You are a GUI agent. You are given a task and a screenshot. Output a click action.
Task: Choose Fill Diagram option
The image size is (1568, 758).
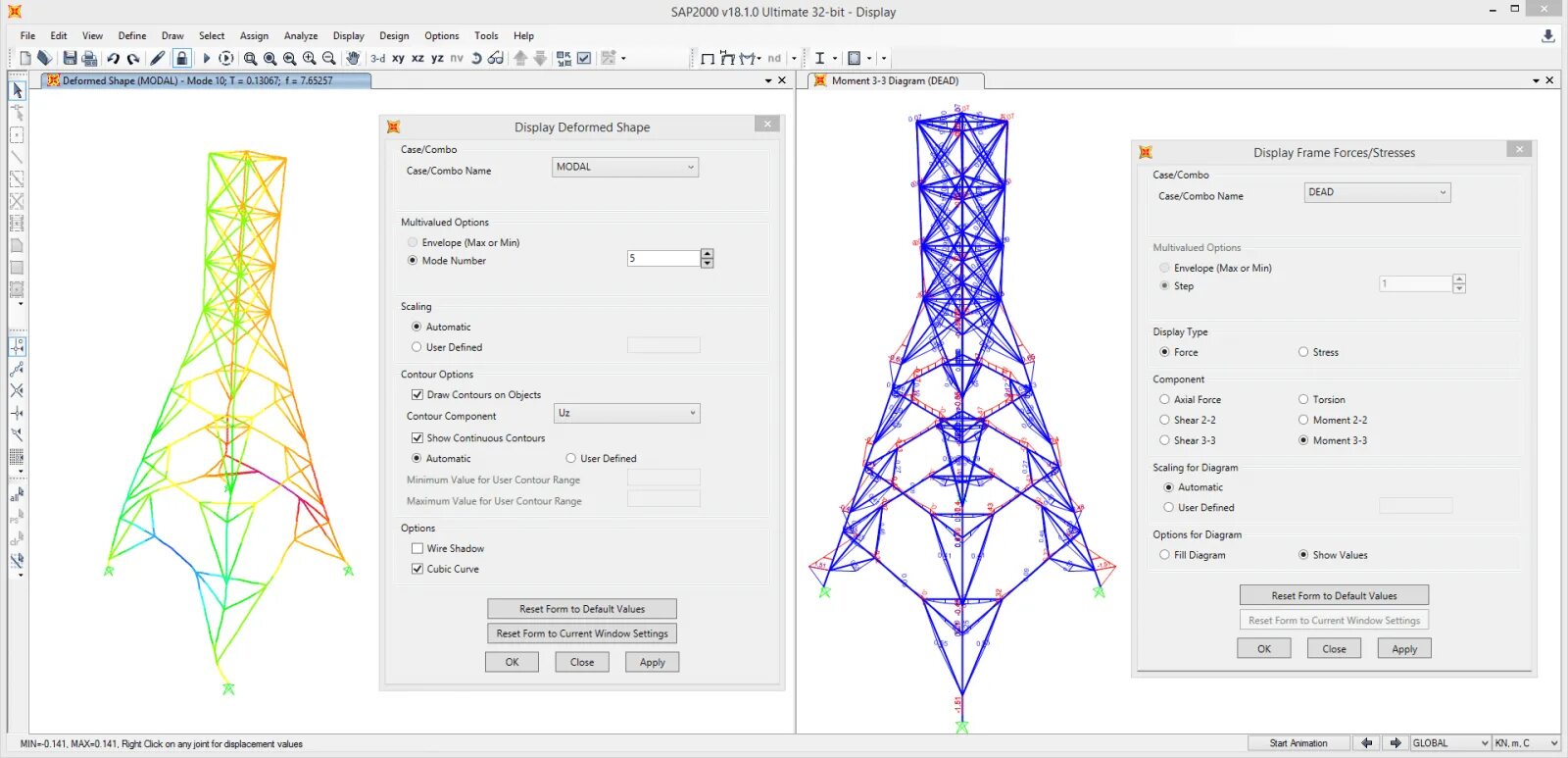pos(1164,555)
